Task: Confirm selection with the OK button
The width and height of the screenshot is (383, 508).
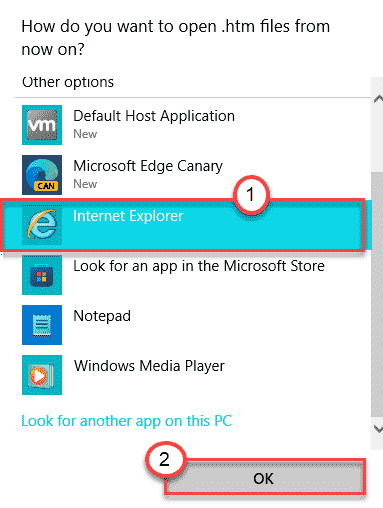Action: pos(265,478)
